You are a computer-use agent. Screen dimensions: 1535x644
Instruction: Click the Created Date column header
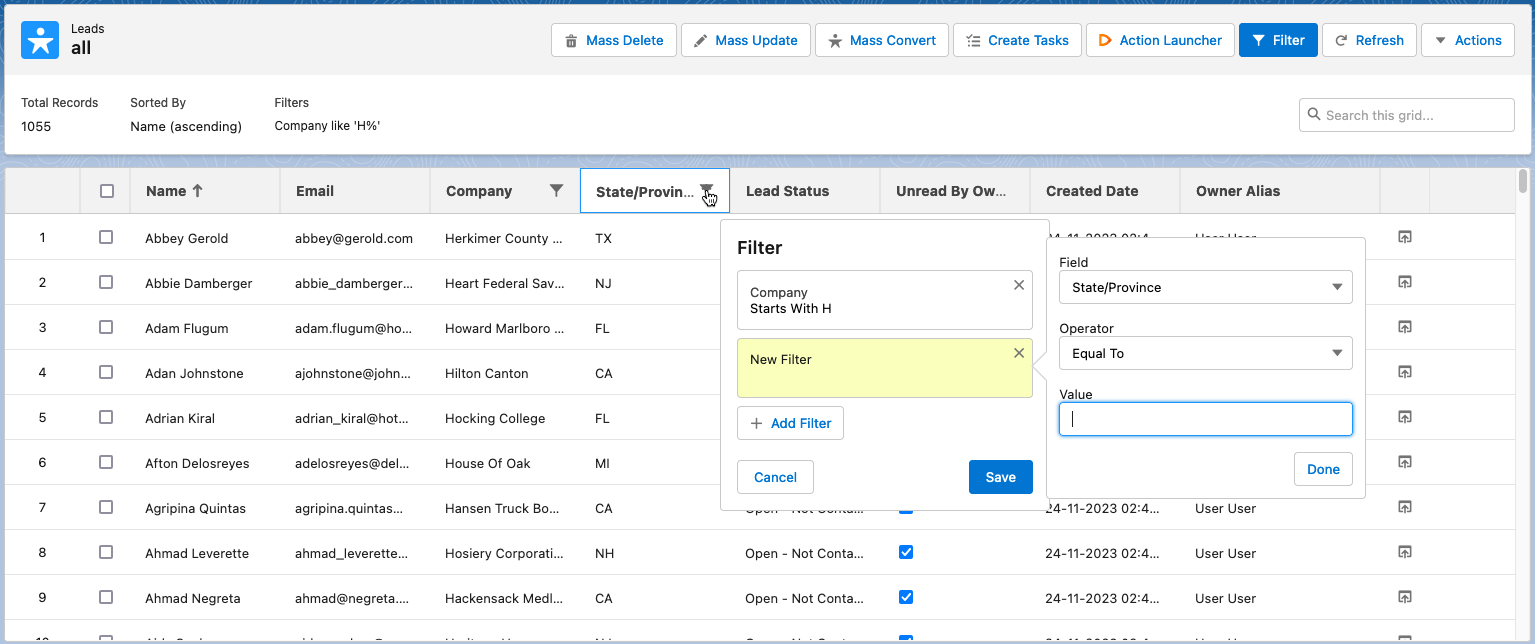[1105, 191]
